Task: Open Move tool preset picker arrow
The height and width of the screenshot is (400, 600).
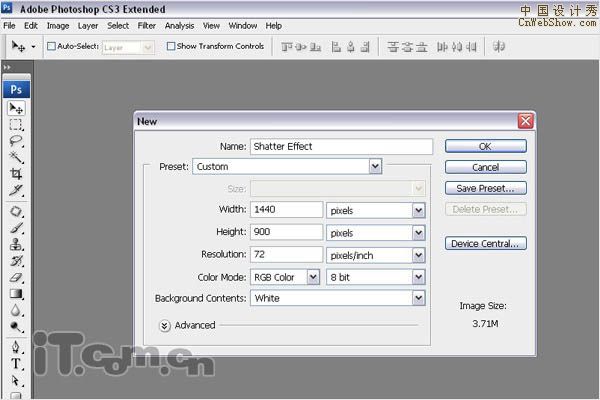Action: click(33, 47)
